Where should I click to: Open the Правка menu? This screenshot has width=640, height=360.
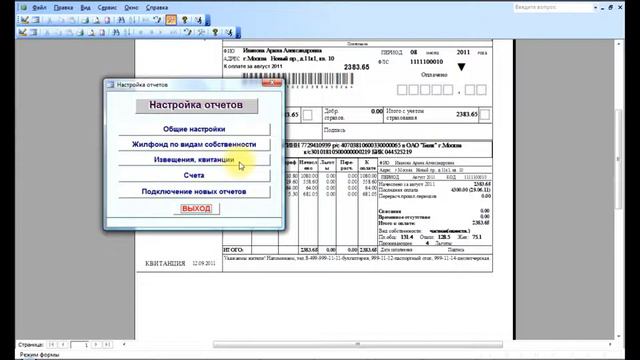point(63,7)
